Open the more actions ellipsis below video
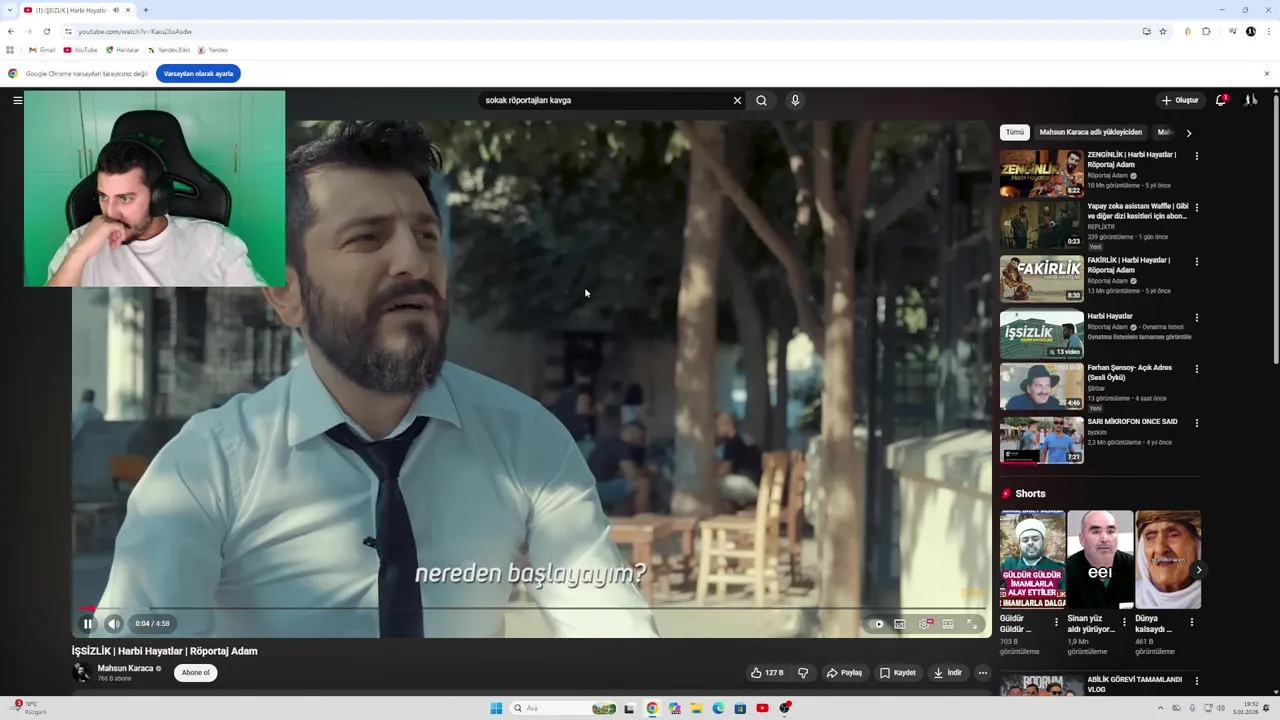The image size is (1280, 720). [982, 673]
